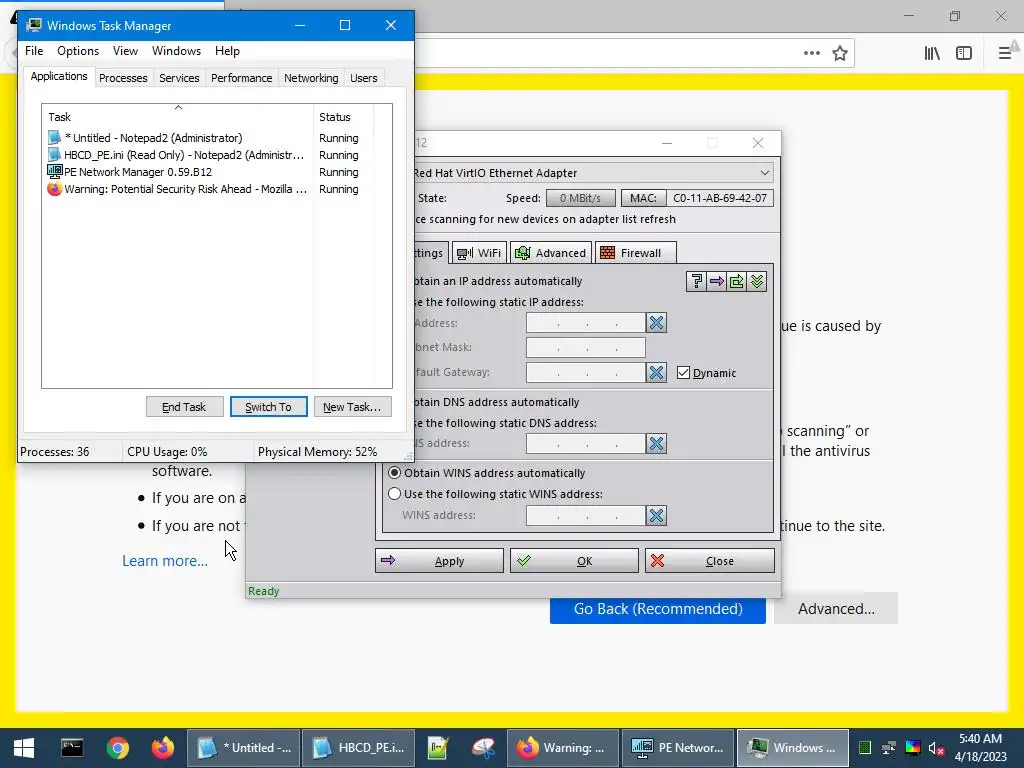Switch to the Users tab

point(363,78)
